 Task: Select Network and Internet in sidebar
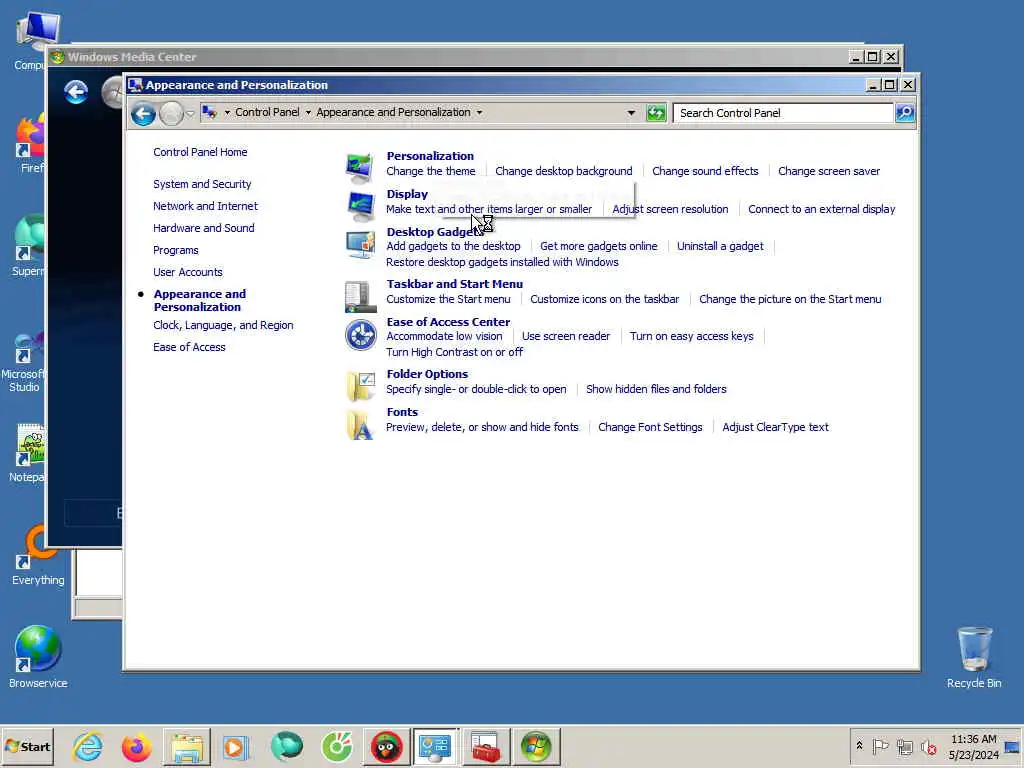click(205, 206)
